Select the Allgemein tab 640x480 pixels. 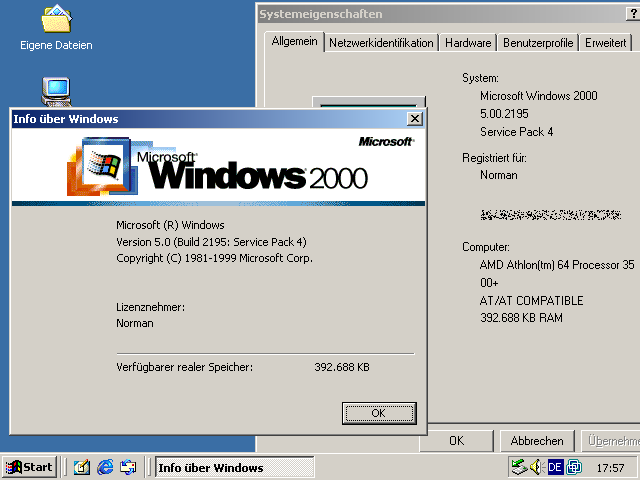click(294, 42)
